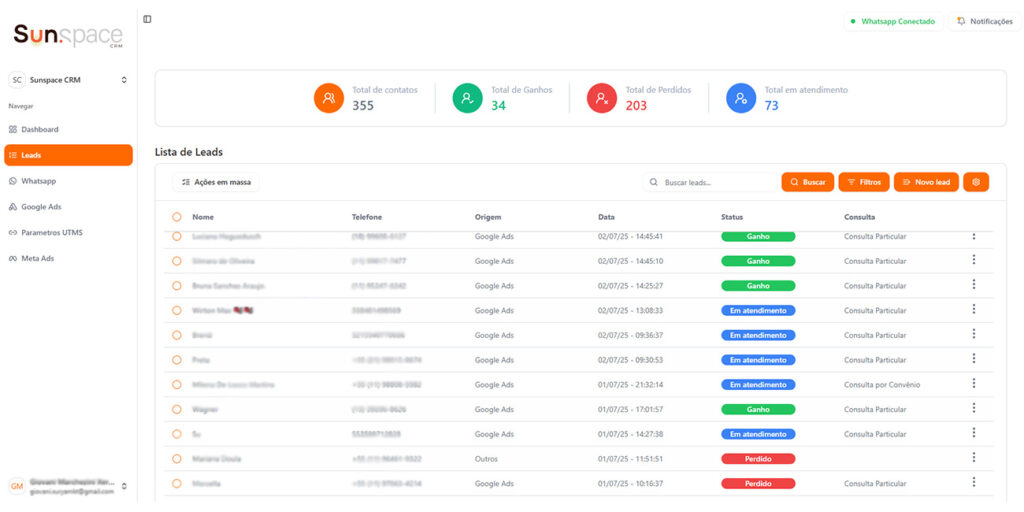Focus the Buscar leads search field
This screenshot has width=1024, height=512.
[708, 182]
